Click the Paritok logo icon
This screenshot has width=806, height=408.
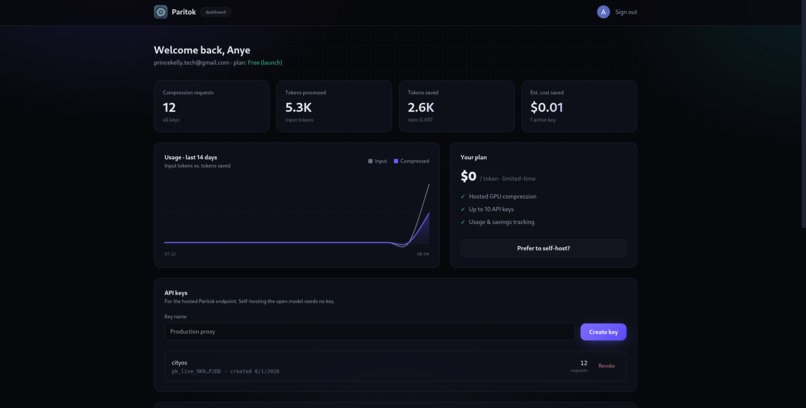tap(161, 12)
